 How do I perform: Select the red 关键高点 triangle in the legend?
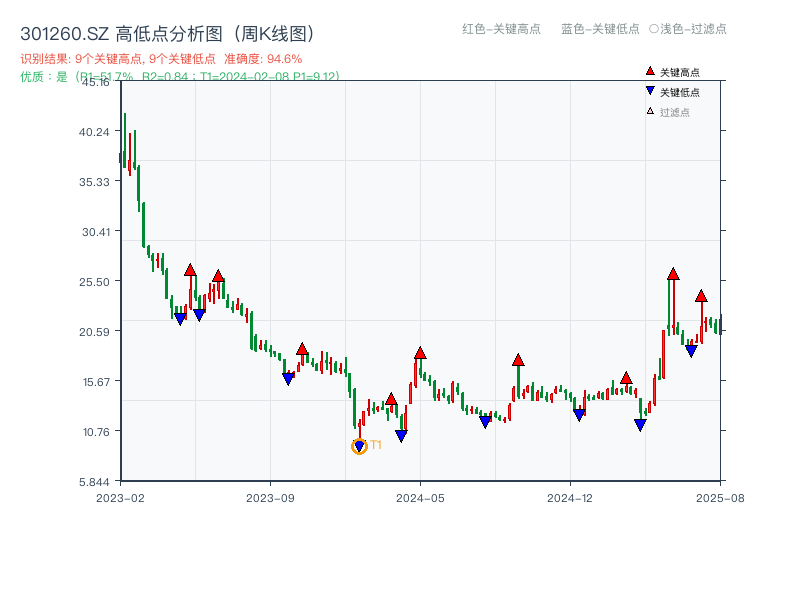(648, 70)
